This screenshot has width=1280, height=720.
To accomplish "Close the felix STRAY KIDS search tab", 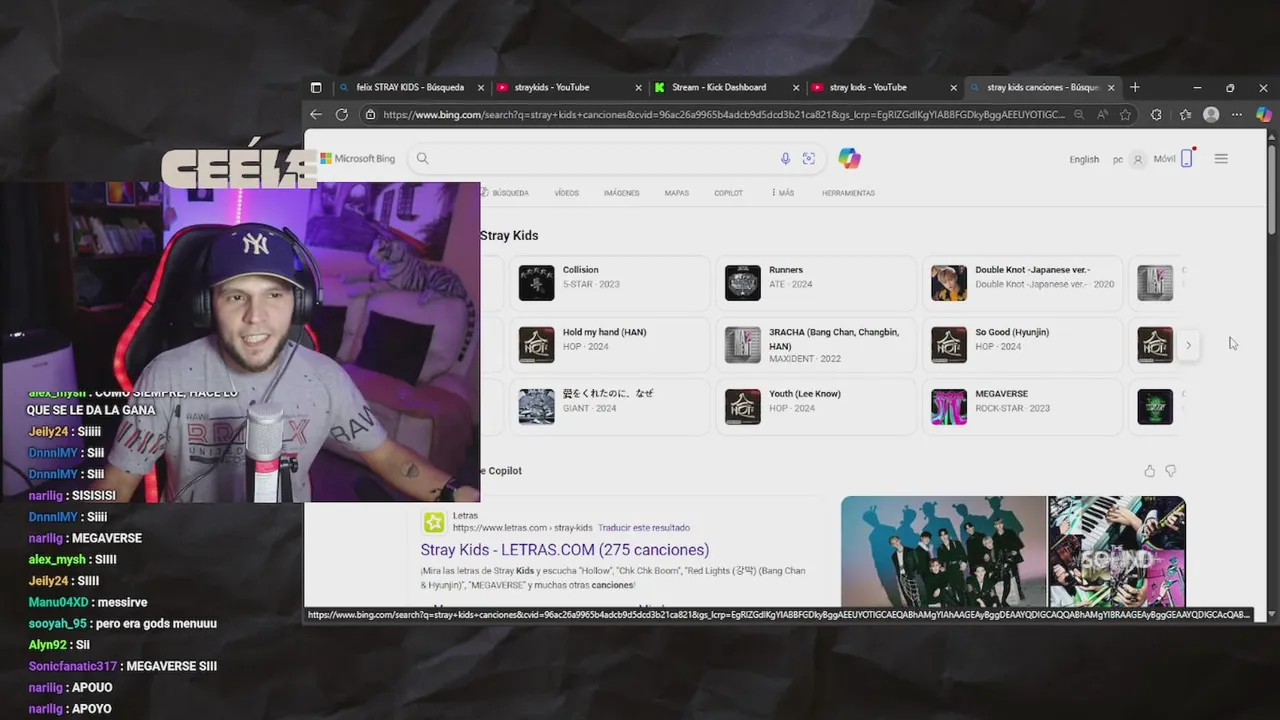I will (x=480, y=87).
